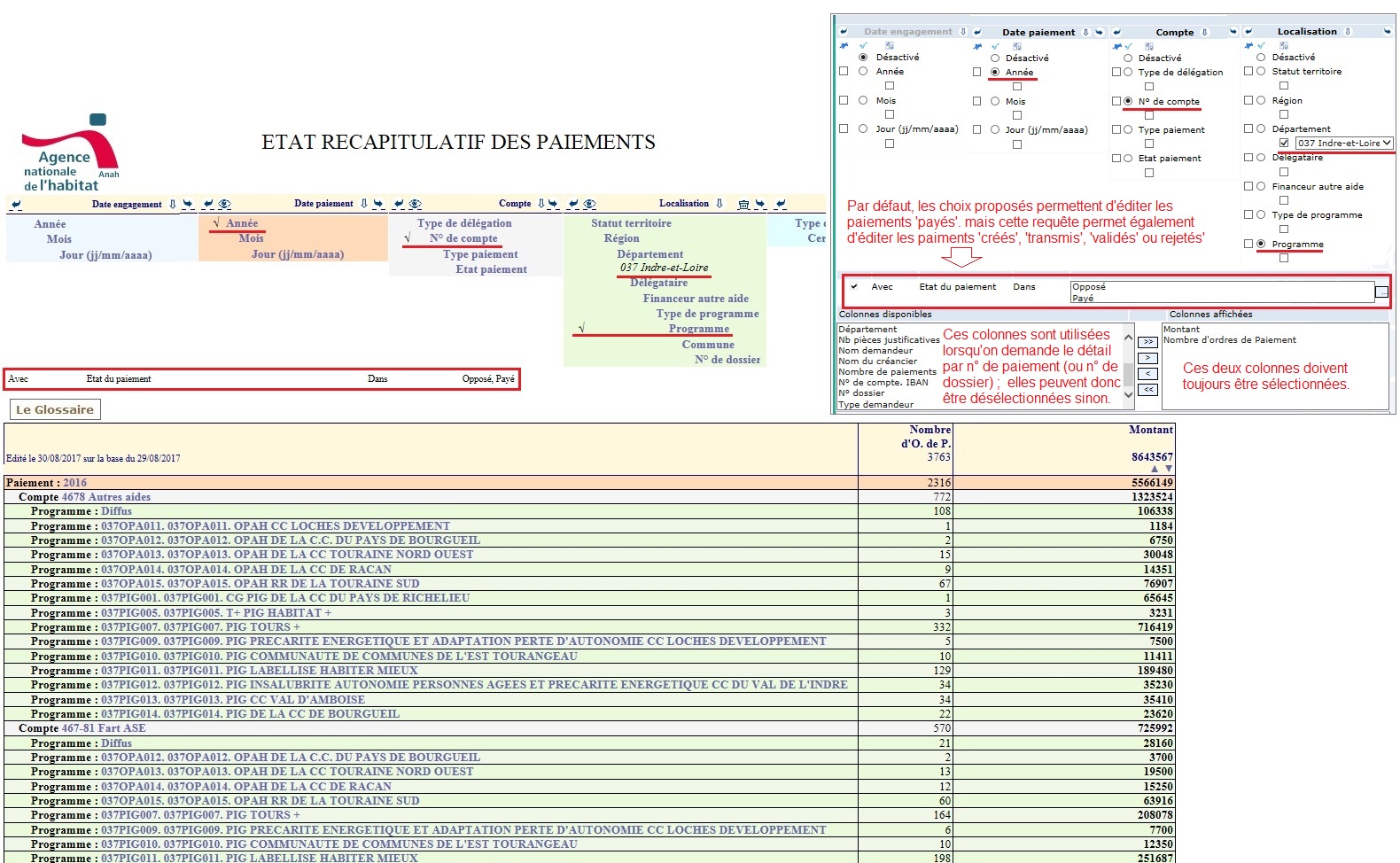Click pin icon under settings Localisation header

click(1248, 45)
